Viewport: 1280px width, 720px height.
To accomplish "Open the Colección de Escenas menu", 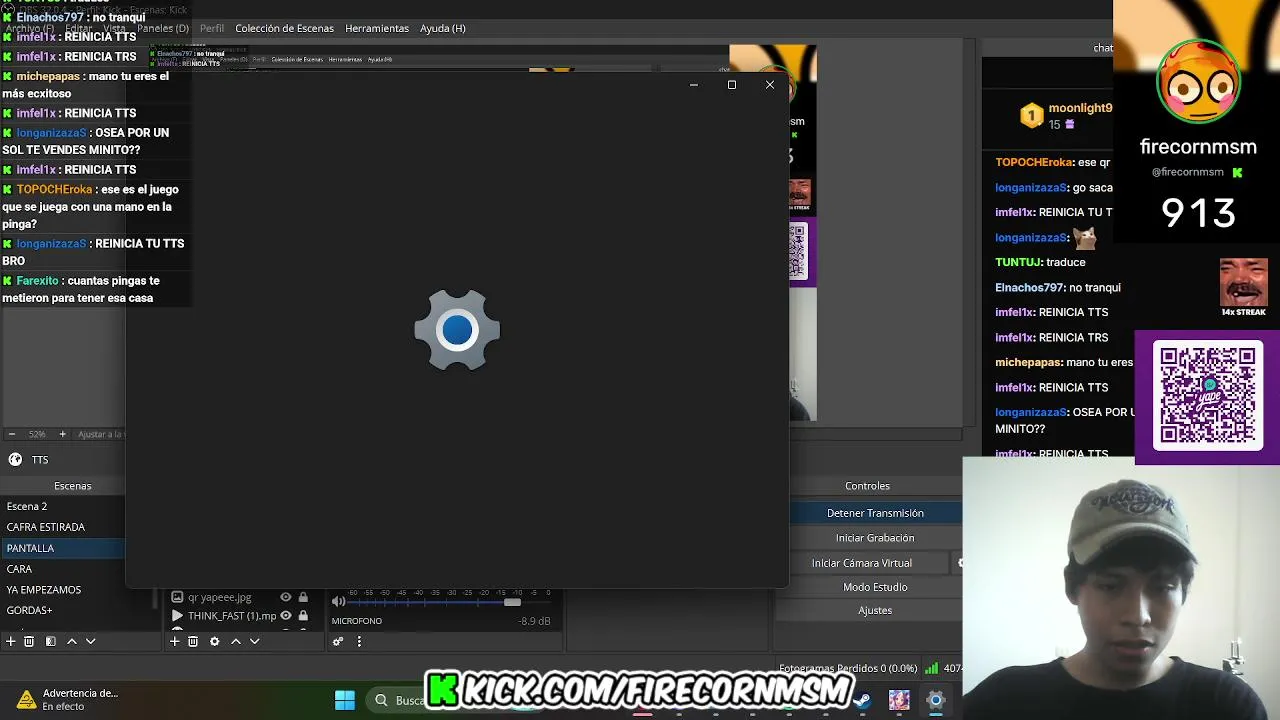I will tap(284, 28).
